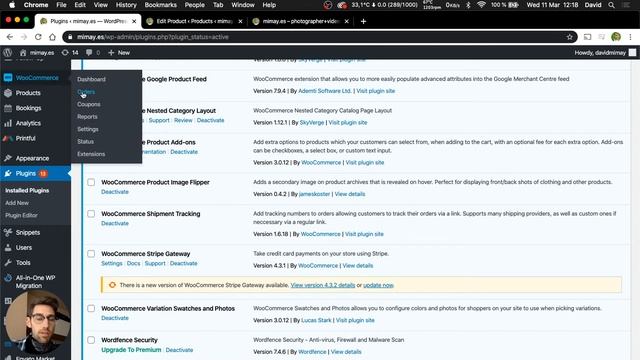Click the Products sidebar icon
The image size is (640, 360).
tap(8, 93)
